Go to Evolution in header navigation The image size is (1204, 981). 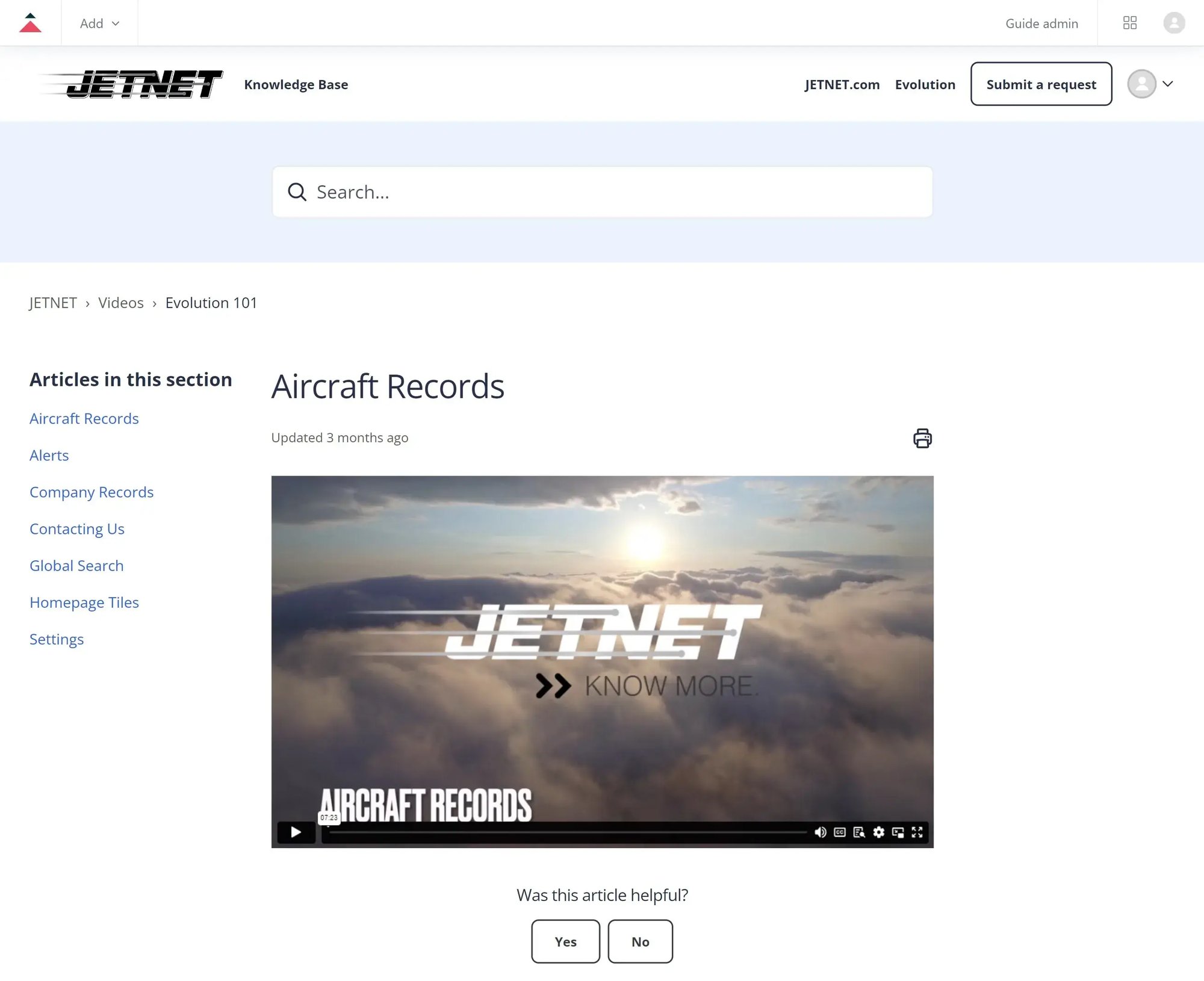click(925, 84)
